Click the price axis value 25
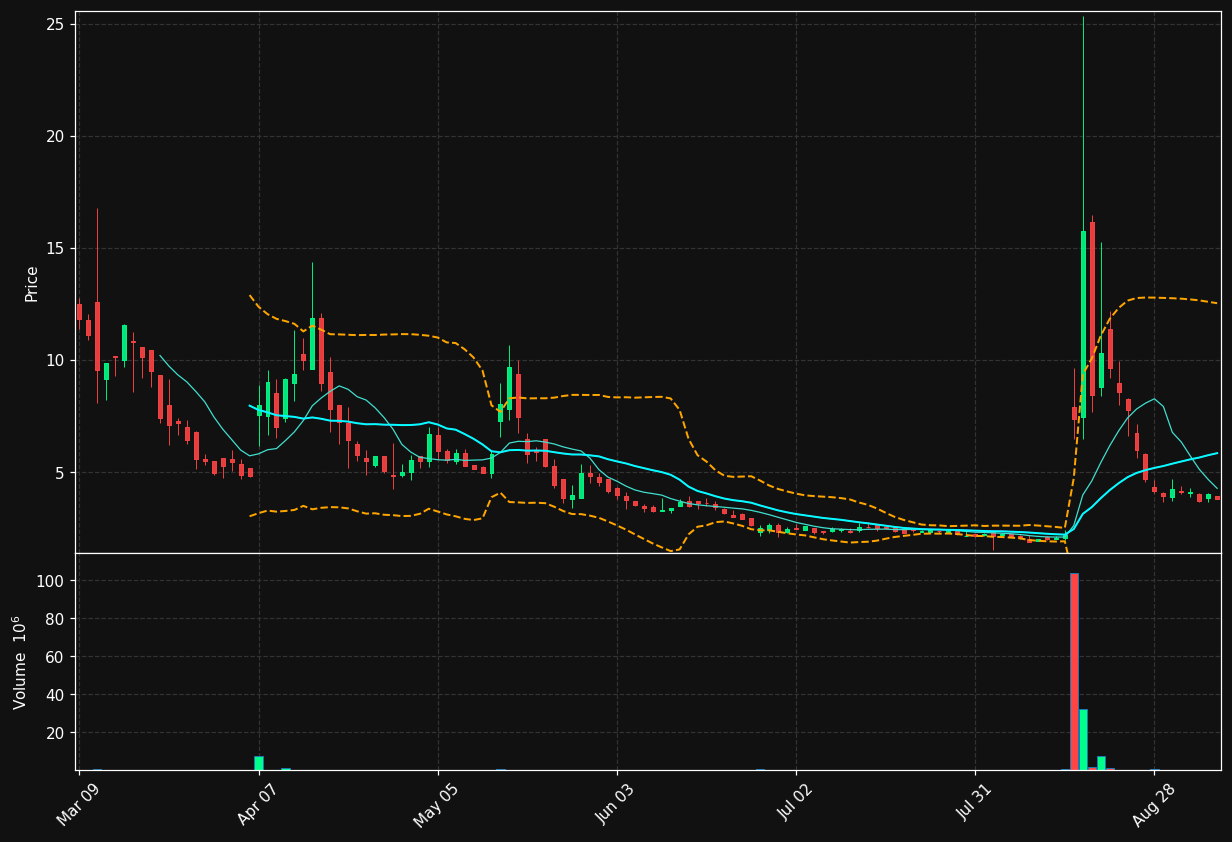Screen dimensions: 1232x842 tap(56, 24)
